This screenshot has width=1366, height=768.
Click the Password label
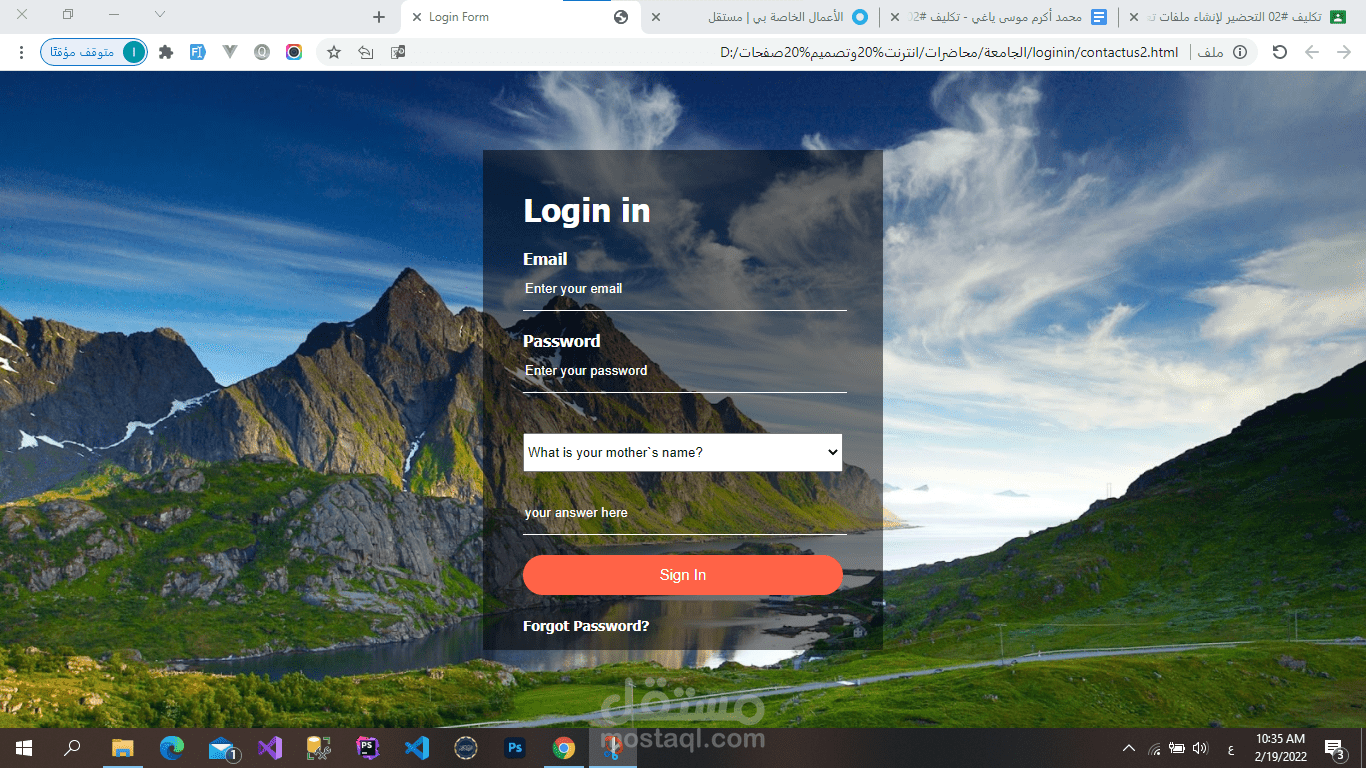pyautogui.click(x=562, y=341)
